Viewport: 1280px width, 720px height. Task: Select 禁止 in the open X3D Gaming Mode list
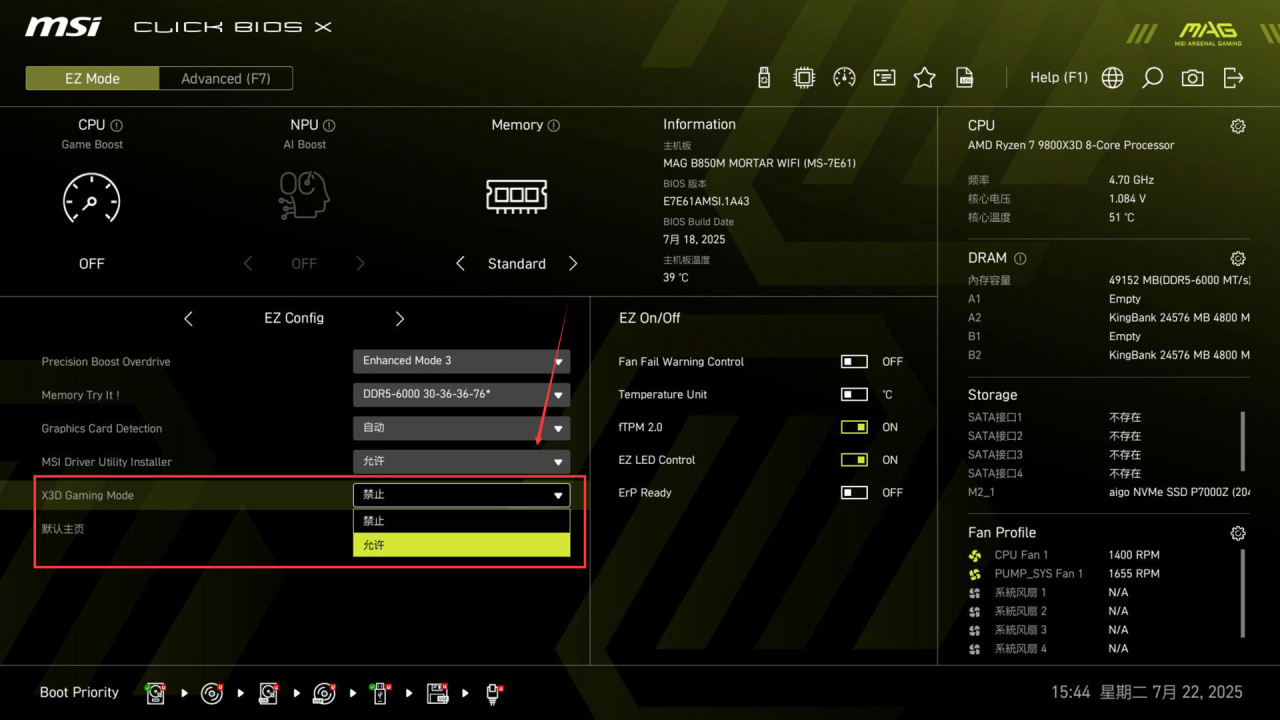(461, 521)
